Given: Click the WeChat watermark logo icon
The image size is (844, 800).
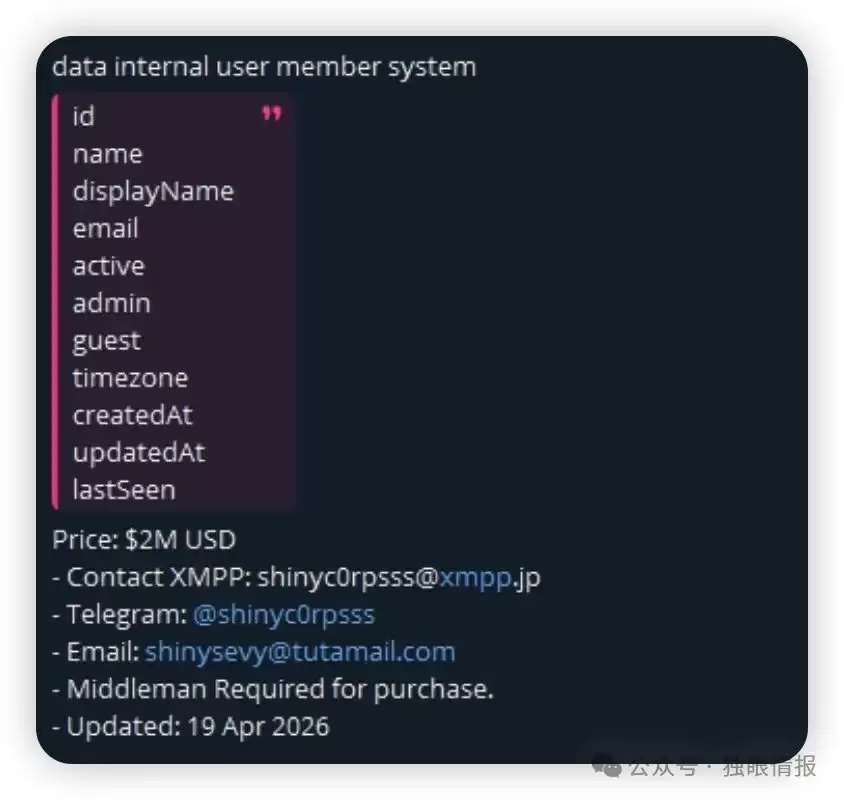Looking at the screenshot, I should pos(608,767).
